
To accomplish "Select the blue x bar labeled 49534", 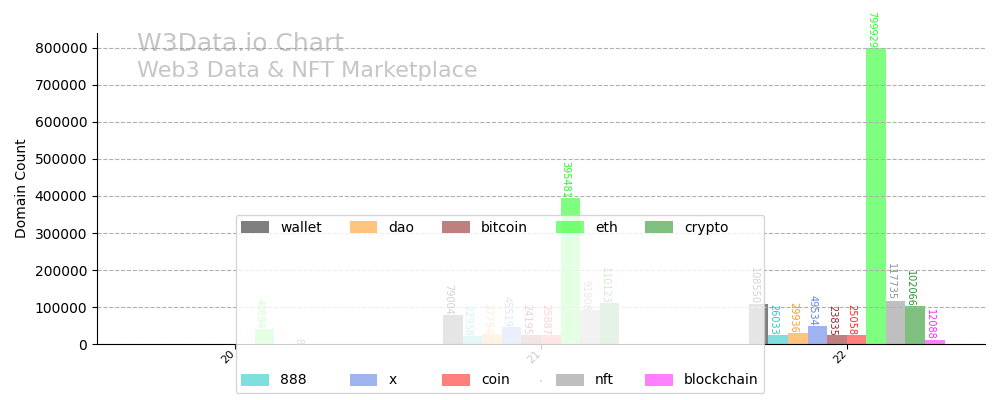I will tap(817, 335).
